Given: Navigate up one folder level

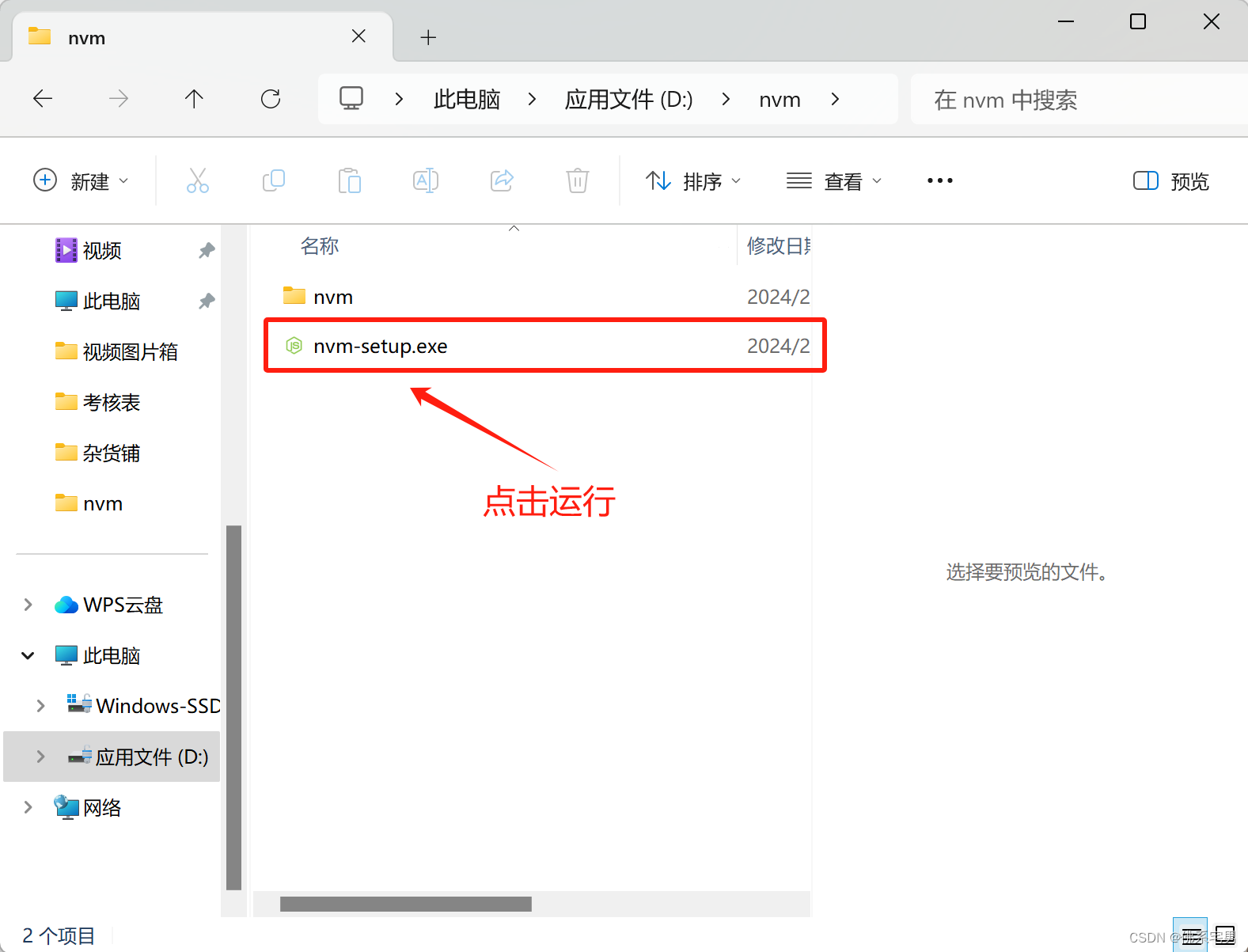Looking at the screenshot, I should pos(194,99).
